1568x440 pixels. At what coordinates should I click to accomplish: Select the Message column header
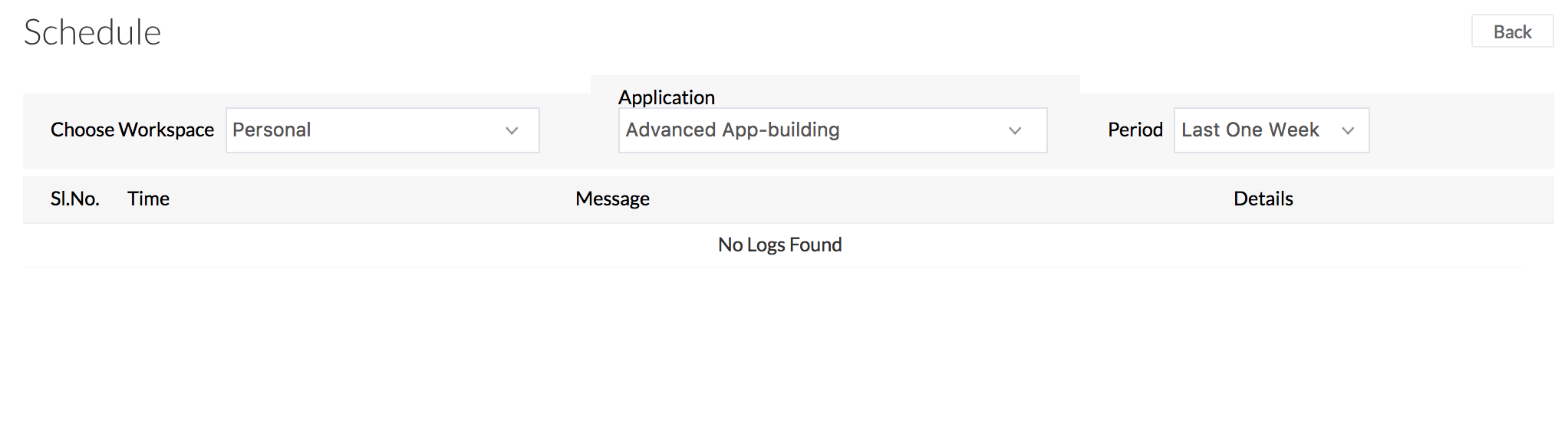[x=612, y=199]
